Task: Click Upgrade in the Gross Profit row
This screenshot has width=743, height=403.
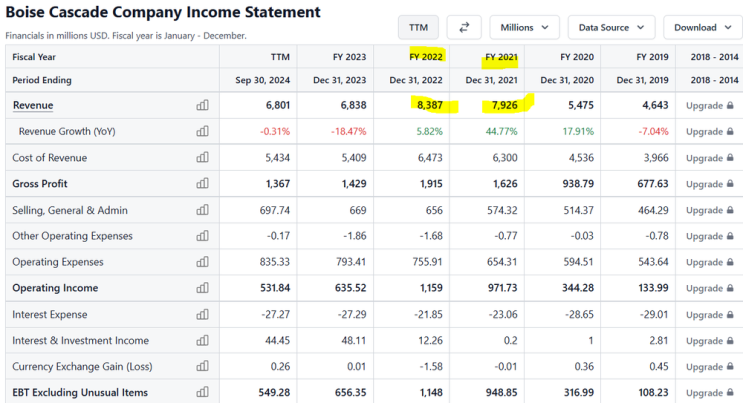Action: click(x=709, y=184)
